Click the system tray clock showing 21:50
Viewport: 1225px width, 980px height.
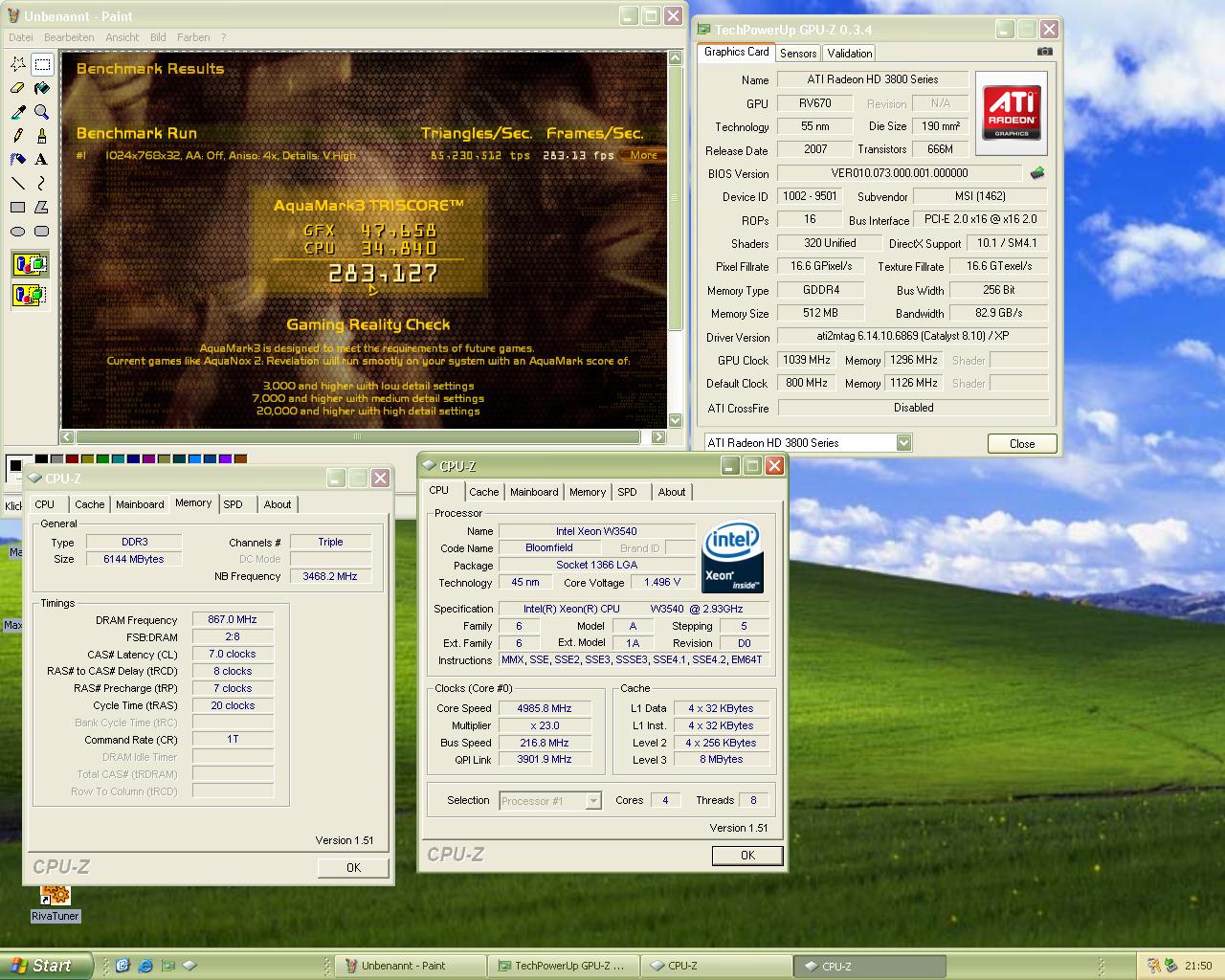[1198, 967]
